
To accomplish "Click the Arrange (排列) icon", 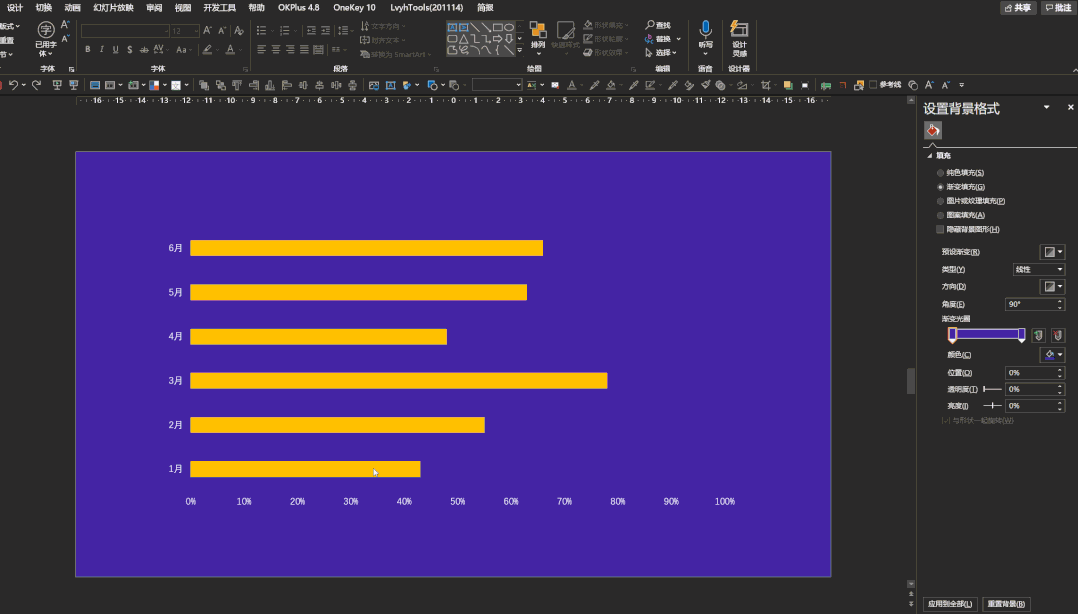I will click(x=538, y=35).
